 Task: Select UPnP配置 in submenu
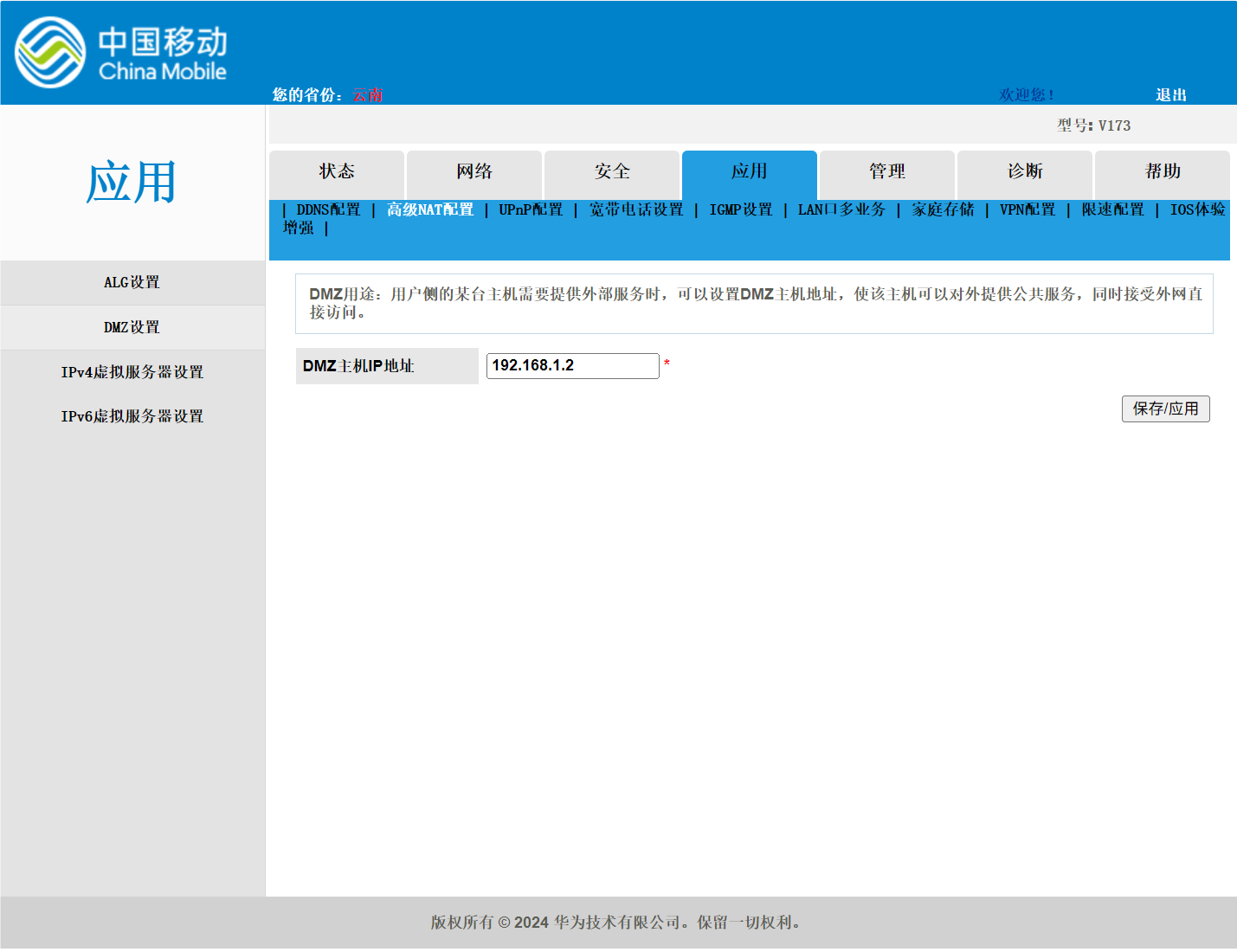tap(531, 209)
